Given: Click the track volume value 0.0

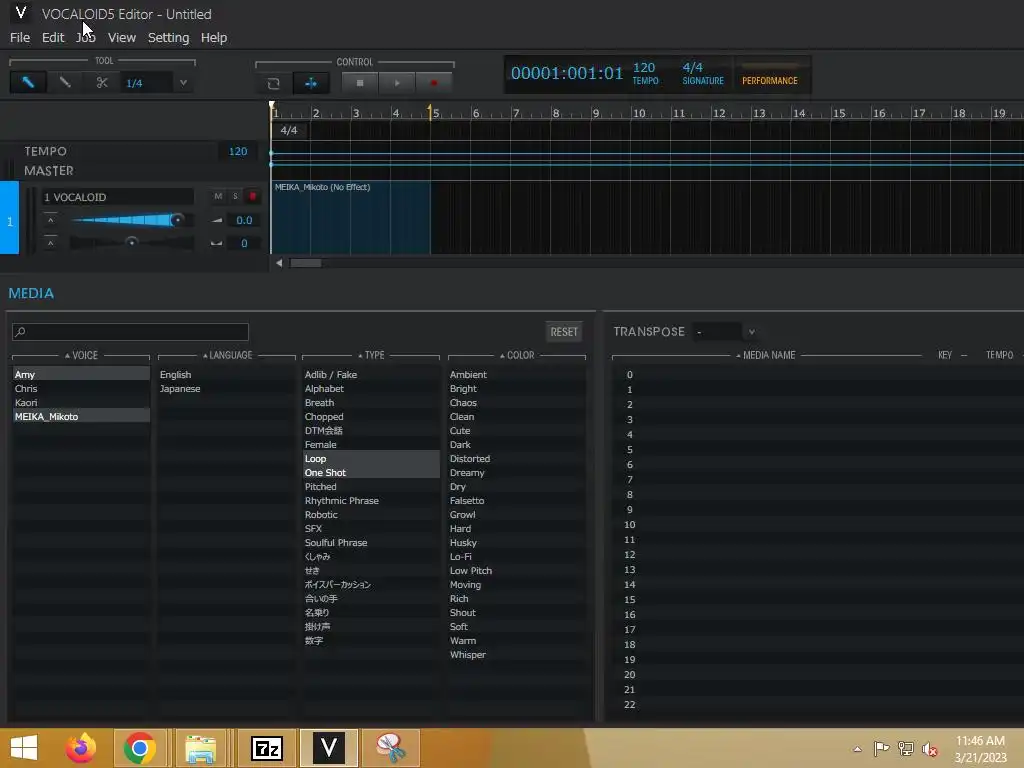Looking at the screenshot, I should point(244,220).
